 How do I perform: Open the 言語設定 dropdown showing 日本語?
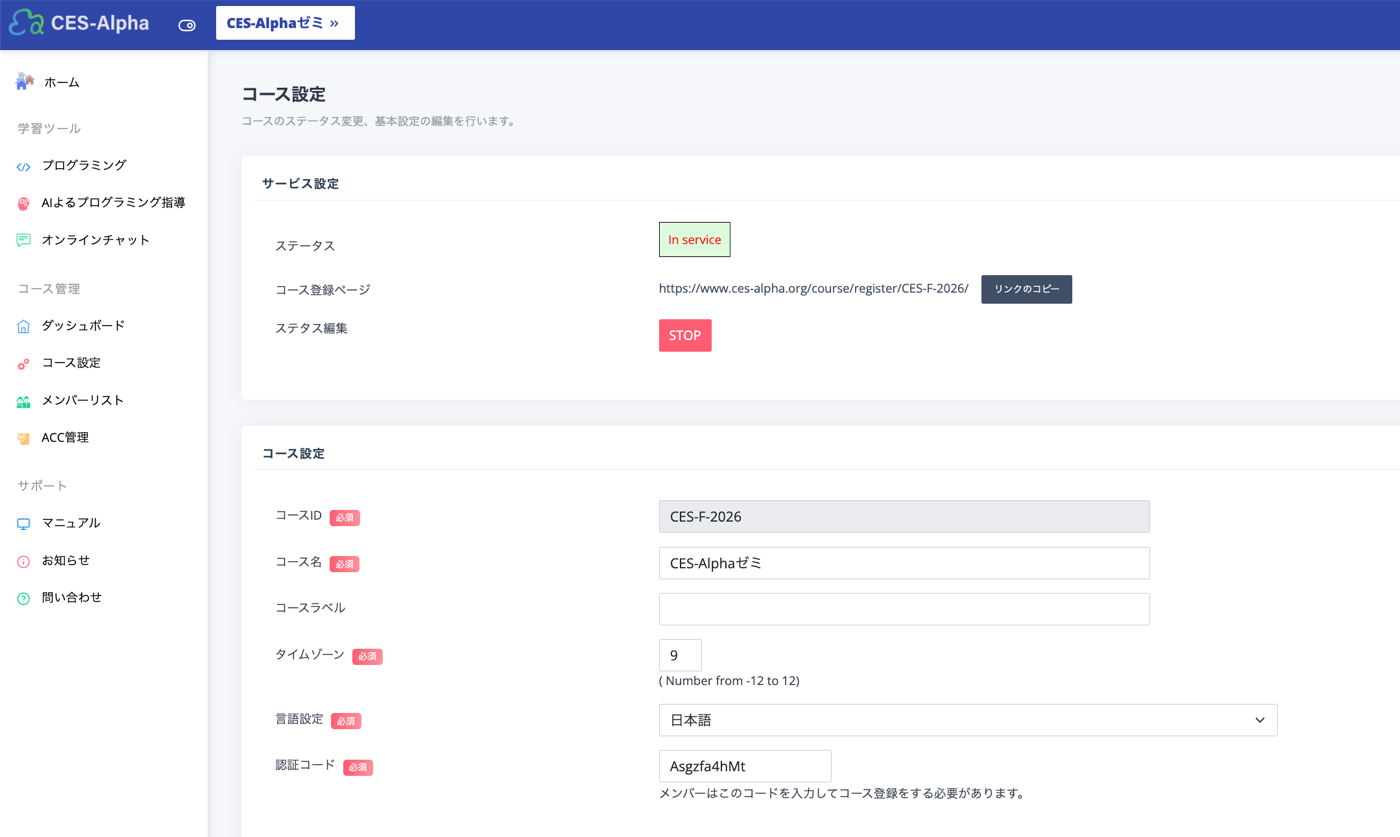click(x=968, y=720)
